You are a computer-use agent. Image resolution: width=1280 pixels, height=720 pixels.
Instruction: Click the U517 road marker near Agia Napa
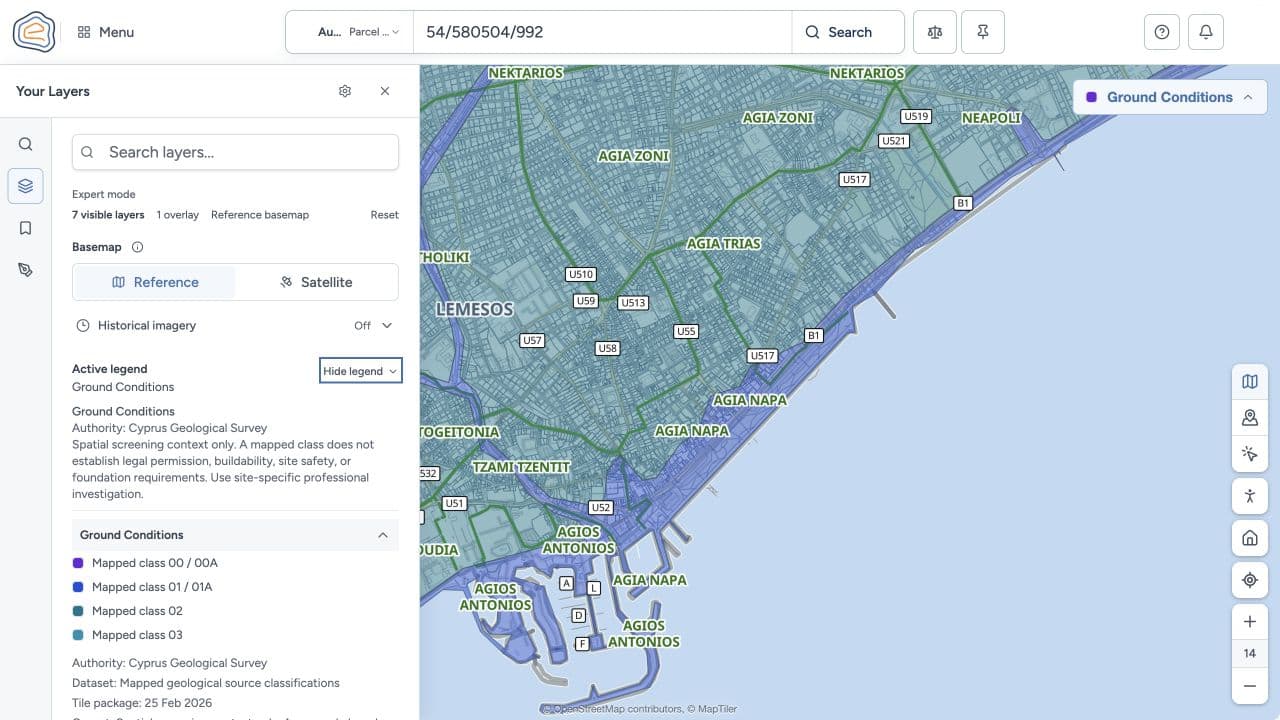click(763, 355)
